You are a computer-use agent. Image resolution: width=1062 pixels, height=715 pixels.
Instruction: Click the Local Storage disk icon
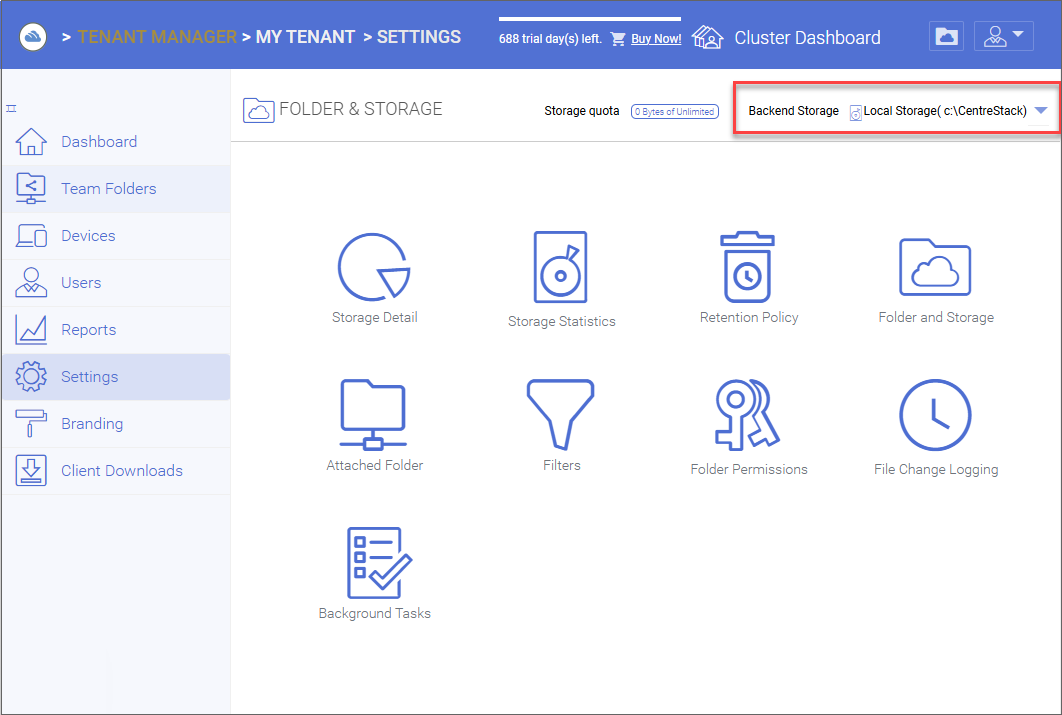click(855, 112)
